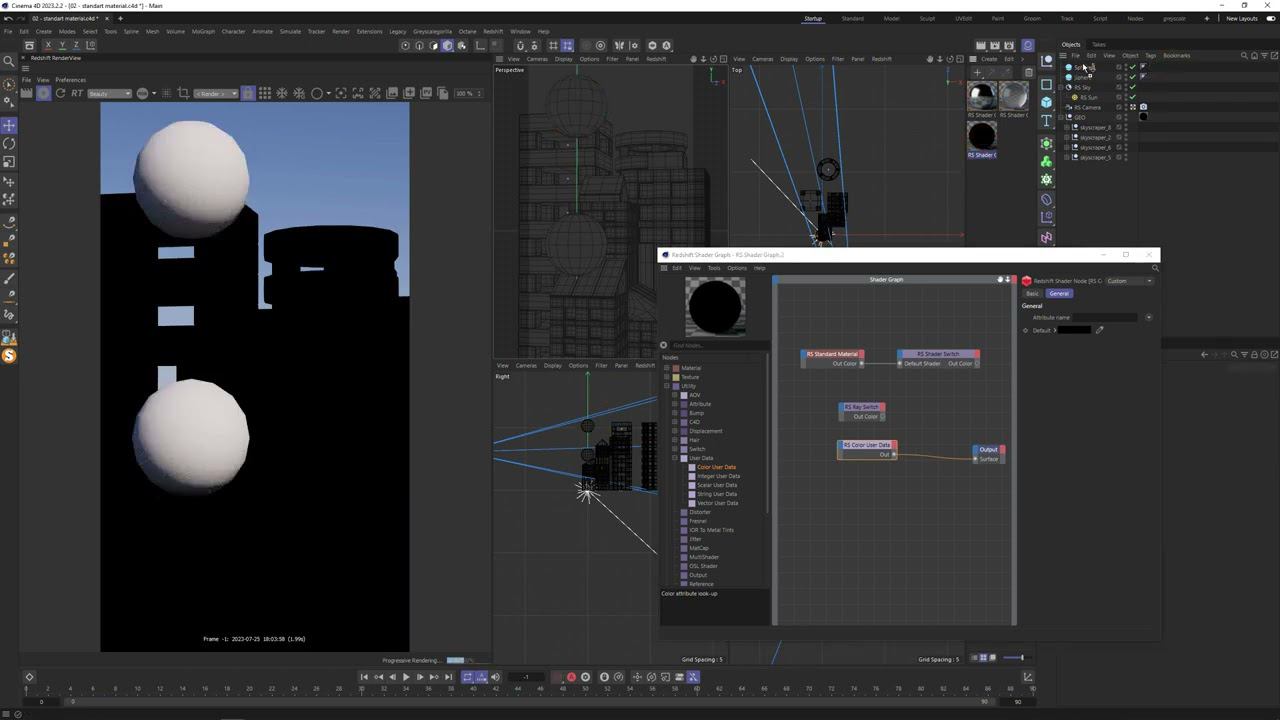
Task: Click the record keyframe button
Action: [x=571, y=677]
